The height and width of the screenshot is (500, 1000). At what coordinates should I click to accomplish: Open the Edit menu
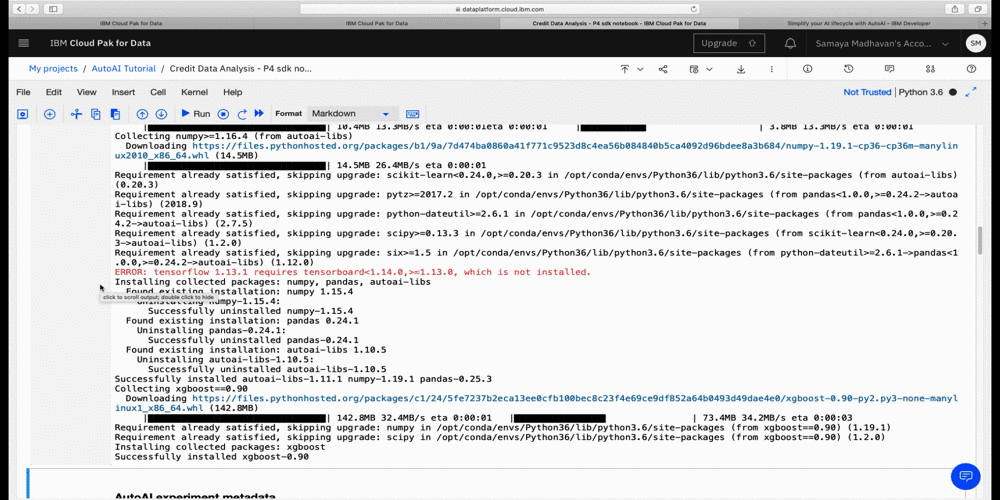click(x=54, y=92)
